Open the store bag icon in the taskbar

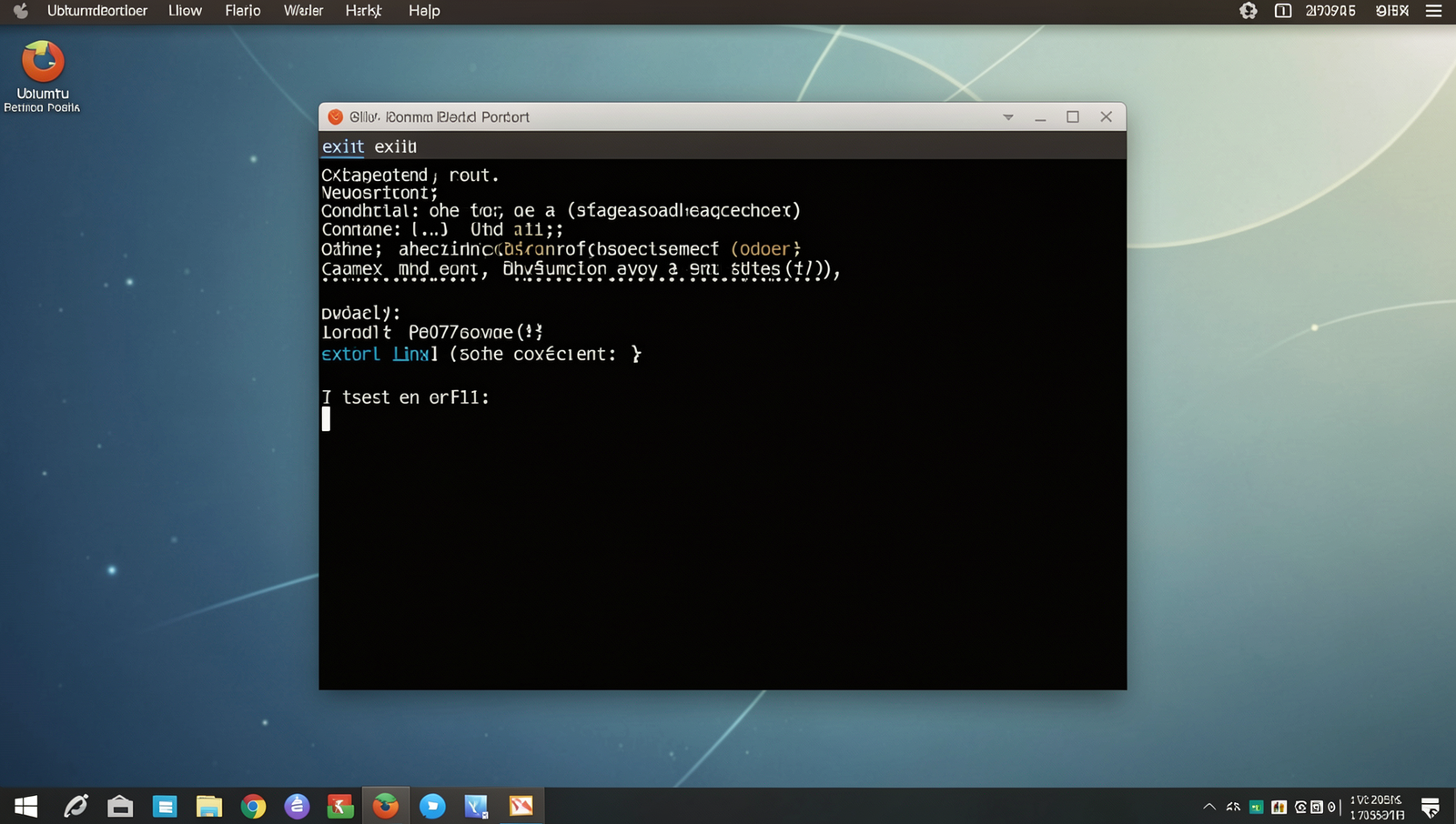[x=120, y=806]
